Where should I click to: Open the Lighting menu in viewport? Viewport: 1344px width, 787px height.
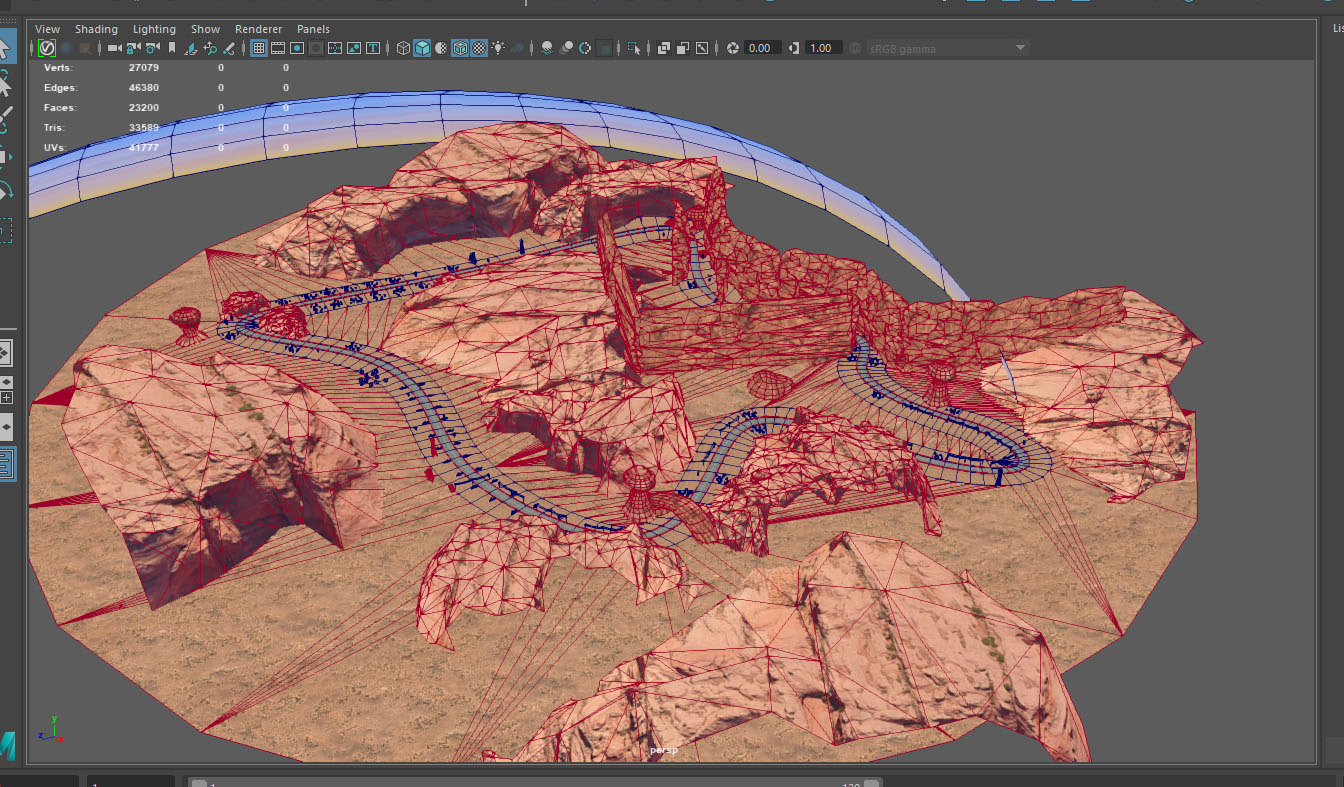click(x=154, y=29)
